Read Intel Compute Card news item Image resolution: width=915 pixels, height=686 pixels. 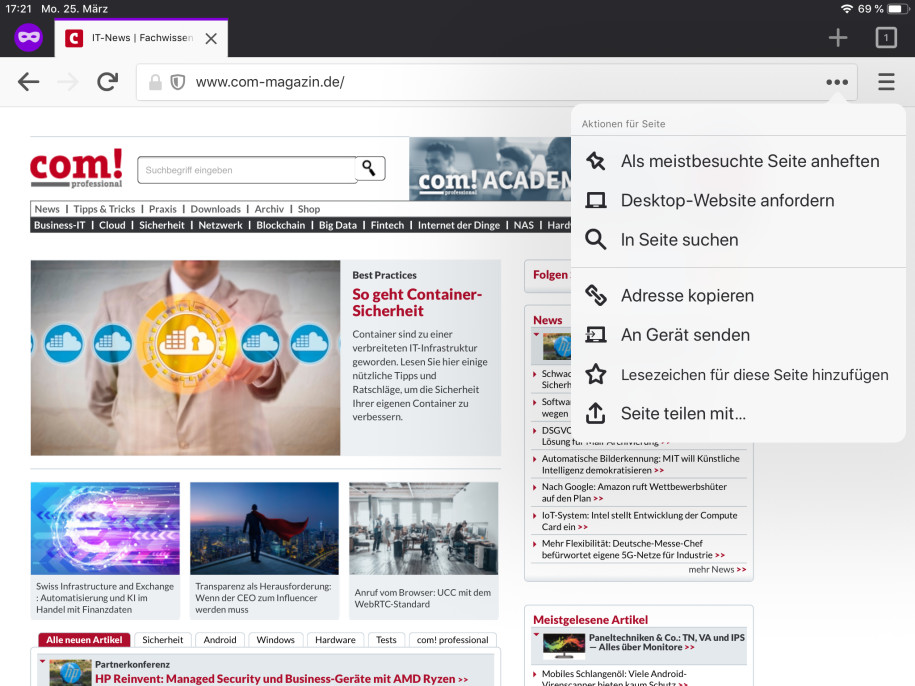tap(639, 521)
